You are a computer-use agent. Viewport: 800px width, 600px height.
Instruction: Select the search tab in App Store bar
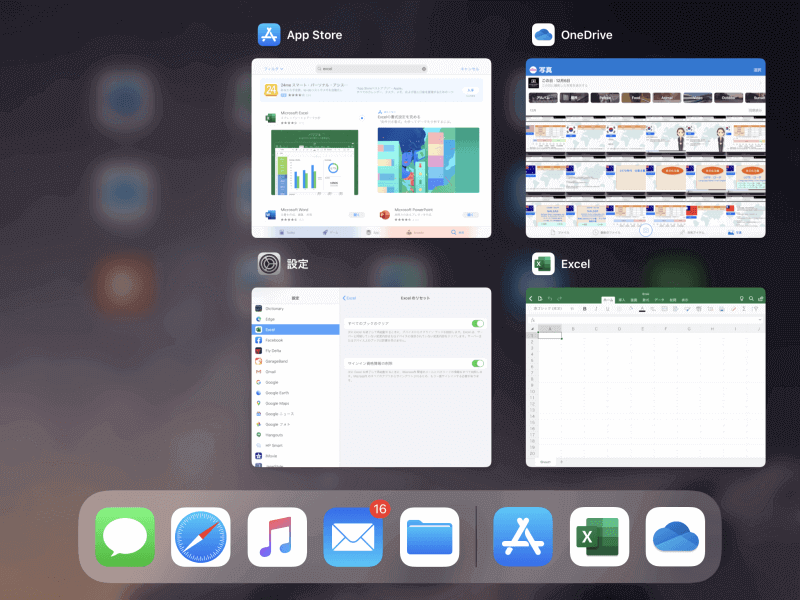coord(457,232)
